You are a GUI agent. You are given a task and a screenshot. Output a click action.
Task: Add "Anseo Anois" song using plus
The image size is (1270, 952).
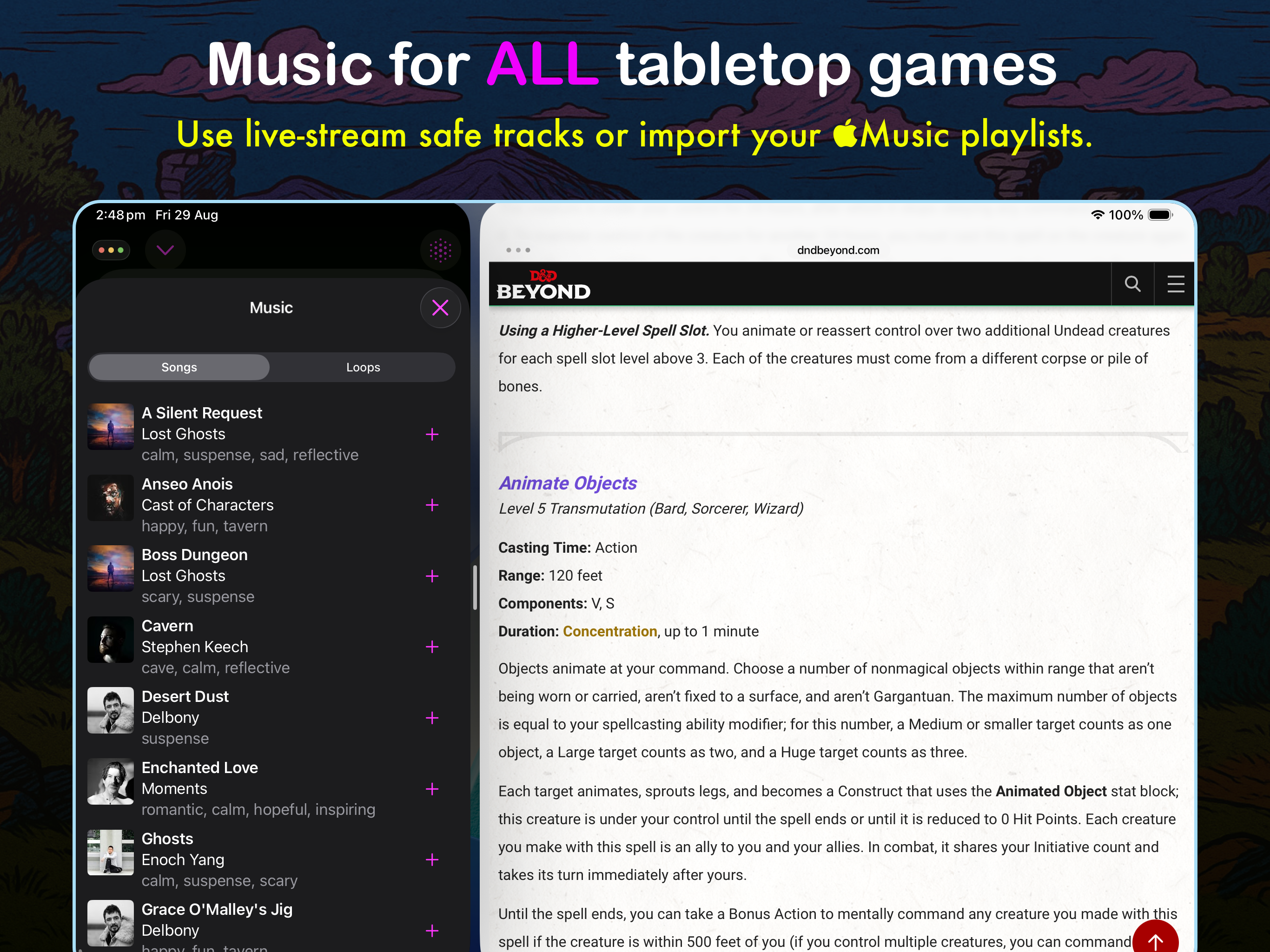(432, 505)
